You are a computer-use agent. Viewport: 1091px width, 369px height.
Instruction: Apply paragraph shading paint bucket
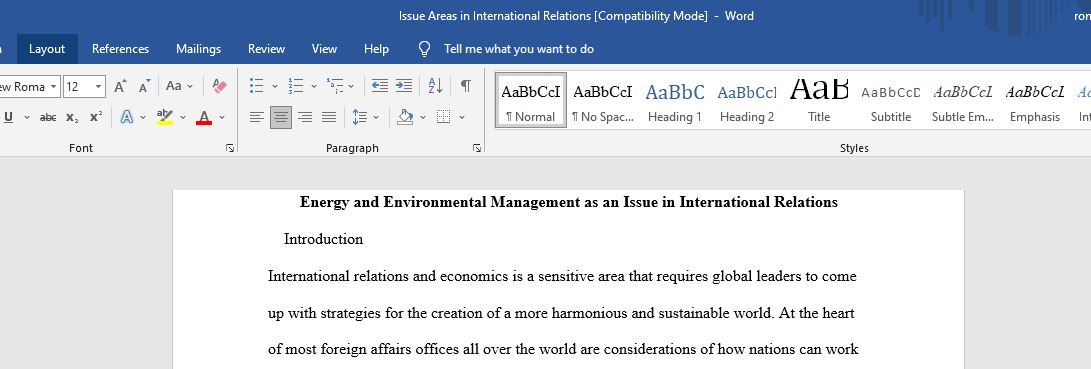[406, 117]
